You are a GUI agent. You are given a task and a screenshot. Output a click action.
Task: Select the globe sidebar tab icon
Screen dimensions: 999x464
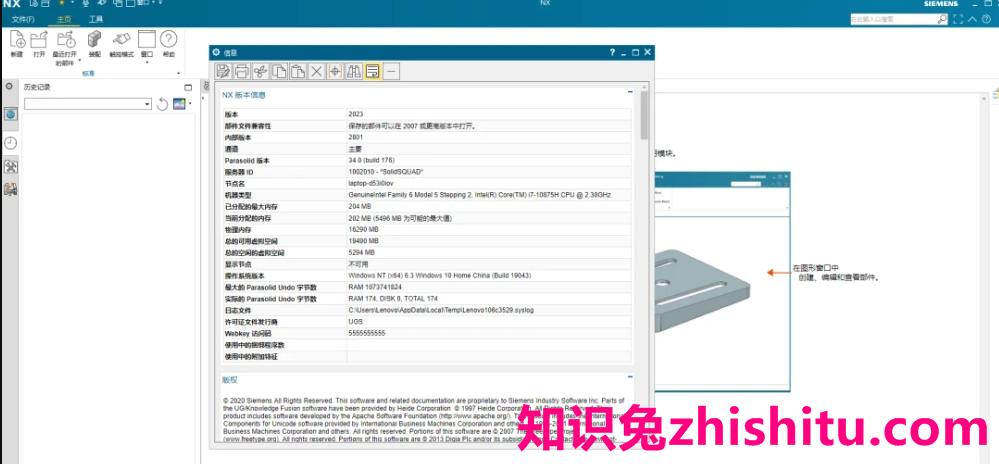[10, 114]
